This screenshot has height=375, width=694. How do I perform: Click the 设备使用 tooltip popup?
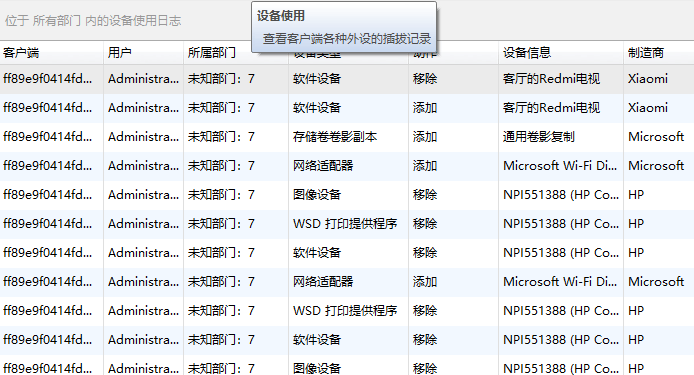coord(344,27)
